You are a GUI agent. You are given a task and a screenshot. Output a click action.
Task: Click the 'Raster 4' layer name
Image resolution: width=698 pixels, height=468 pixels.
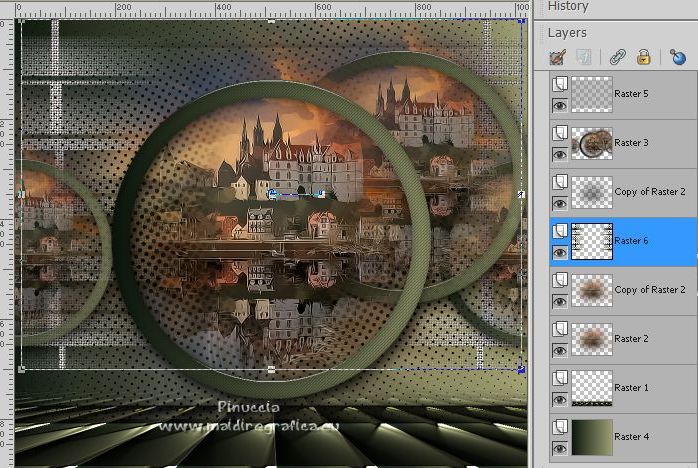pos(631,437)
